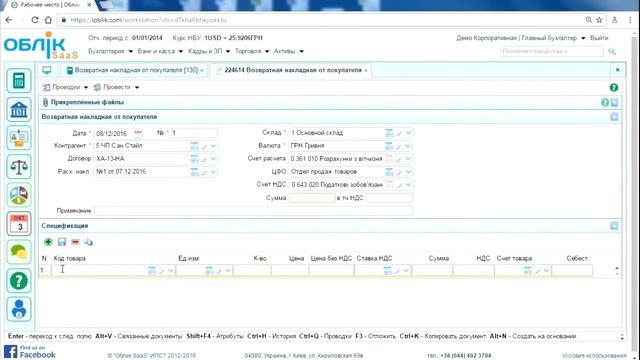The width and height of the screenshot is (640, 360).
Task: Open the chat bubbles sidebar icon
Action: [x=19, y=252]
